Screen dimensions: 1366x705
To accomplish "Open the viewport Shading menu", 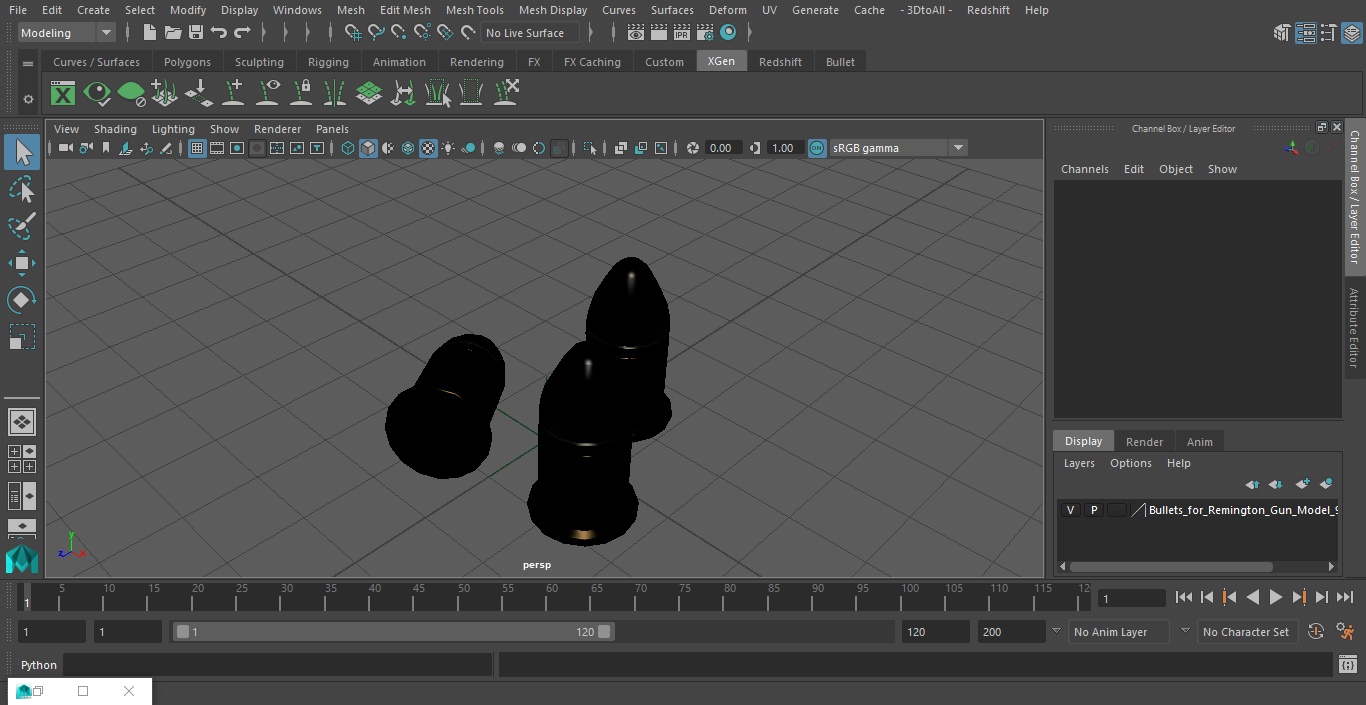I will click(115, 129).
